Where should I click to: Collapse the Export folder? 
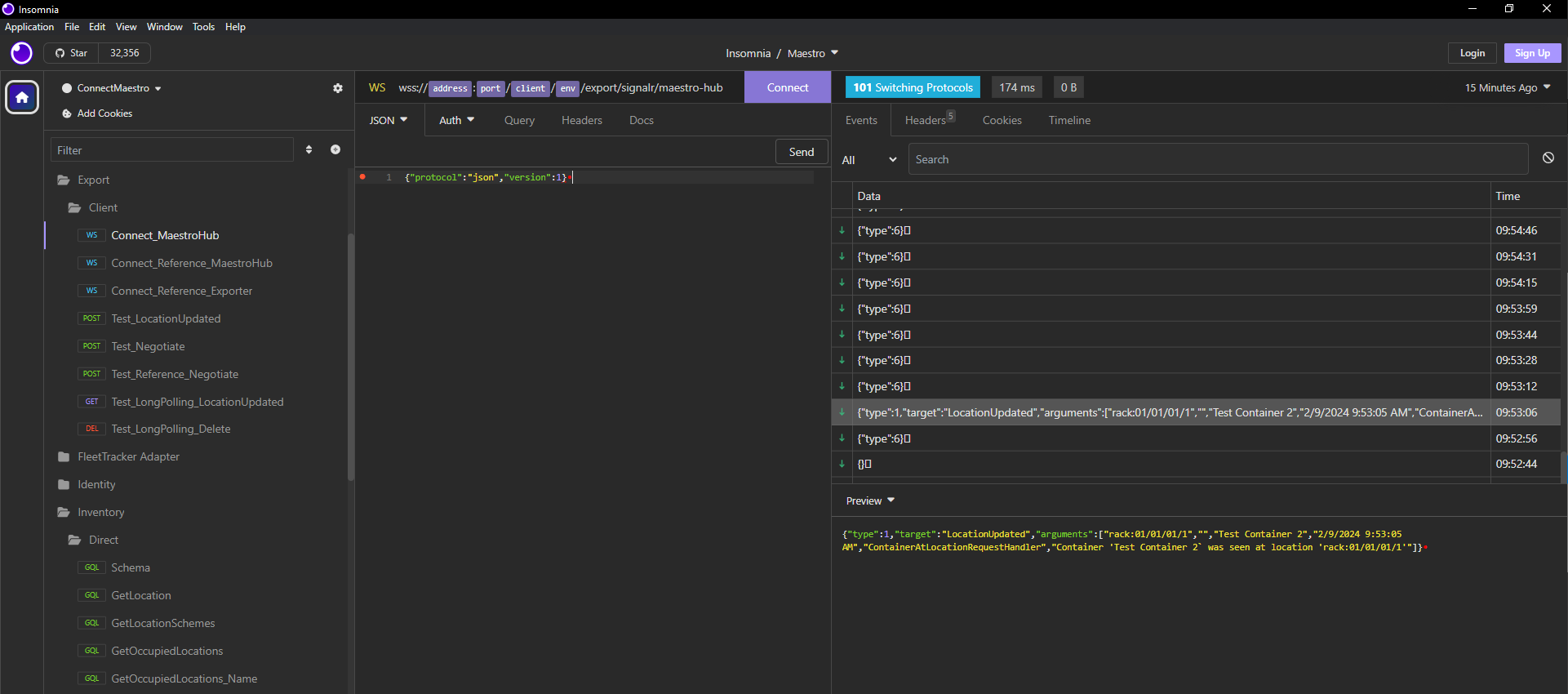(93, 180)
